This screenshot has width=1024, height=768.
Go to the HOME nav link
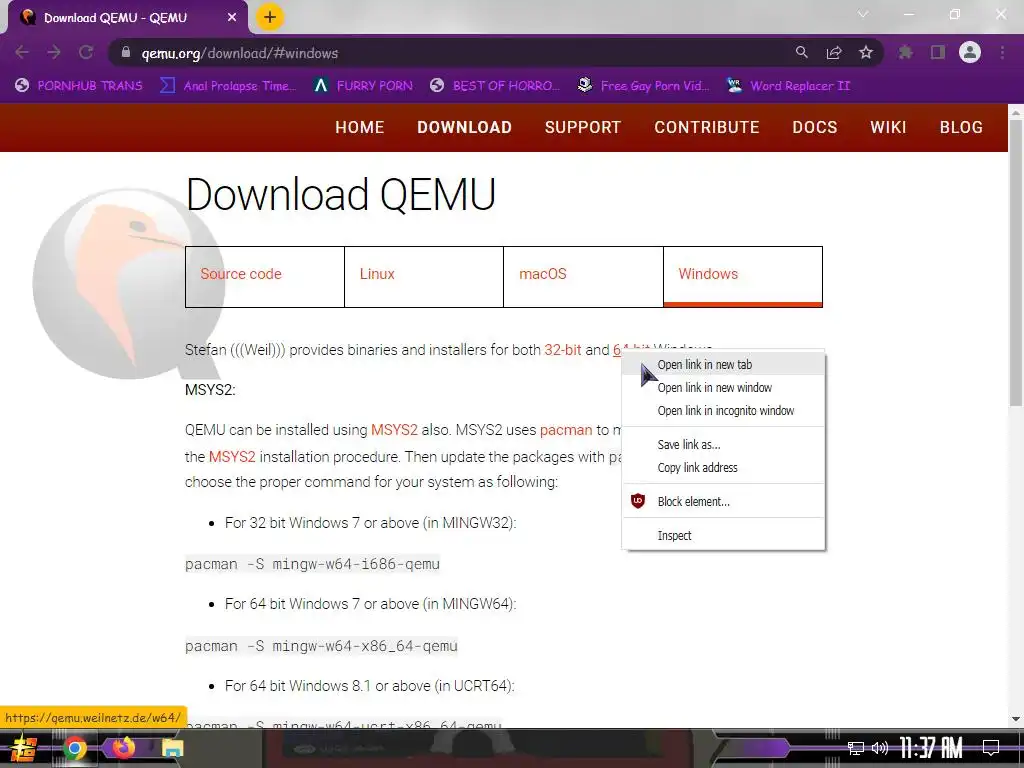pyautogui.click(x=360, y=127)
